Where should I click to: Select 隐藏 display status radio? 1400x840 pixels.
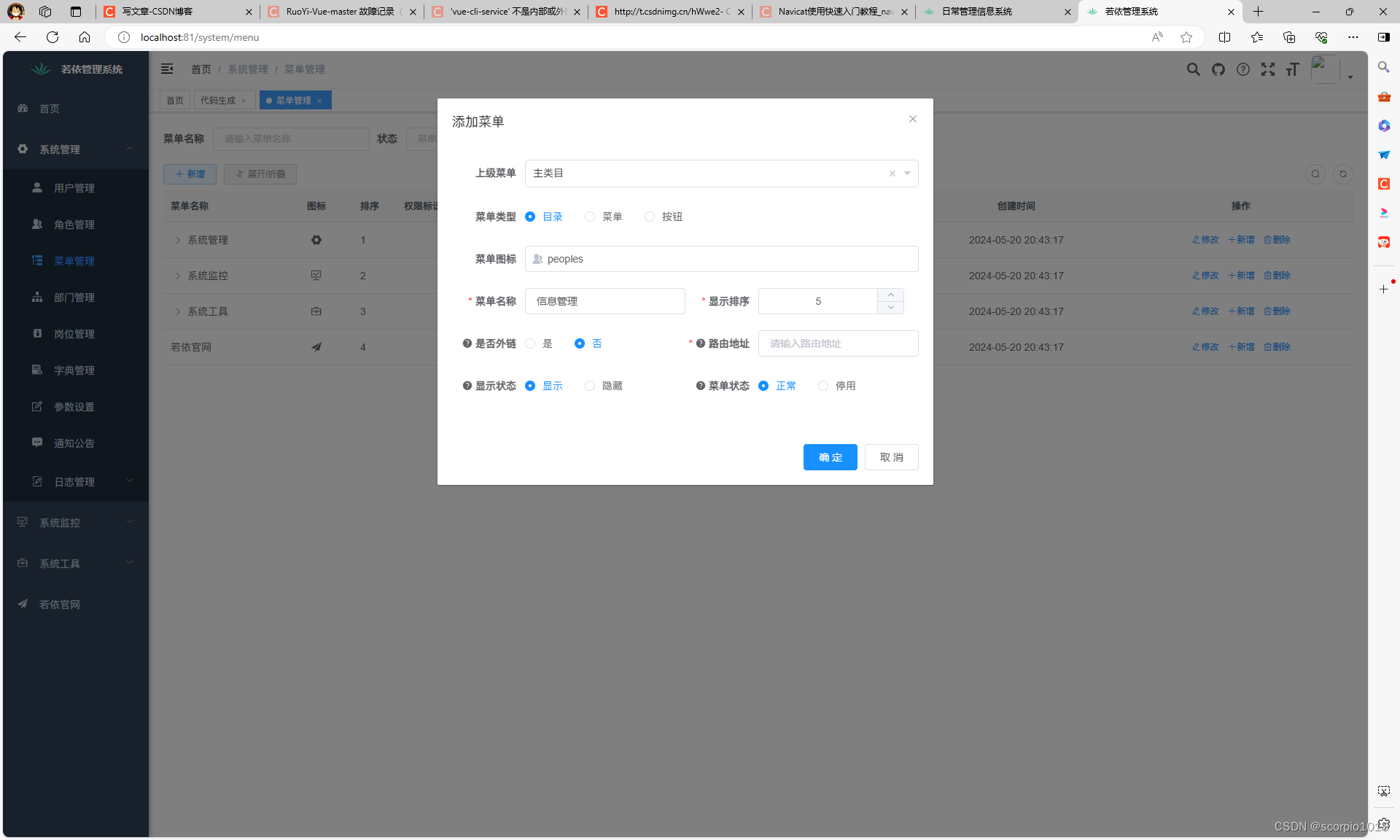tap(603, 386)
